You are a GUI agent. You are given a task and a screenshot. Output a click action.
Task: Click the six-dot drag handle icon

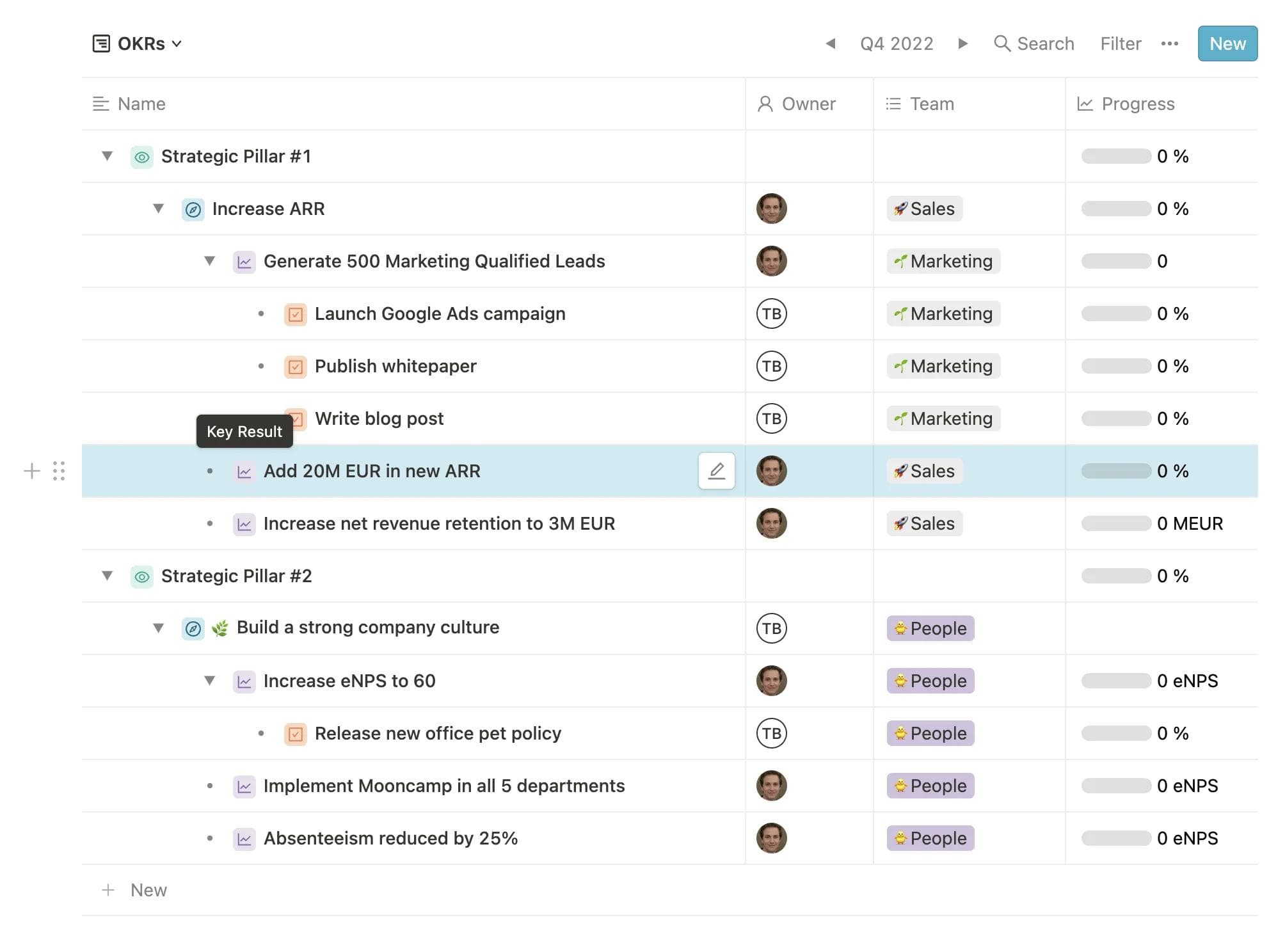[x=59, y=471]
